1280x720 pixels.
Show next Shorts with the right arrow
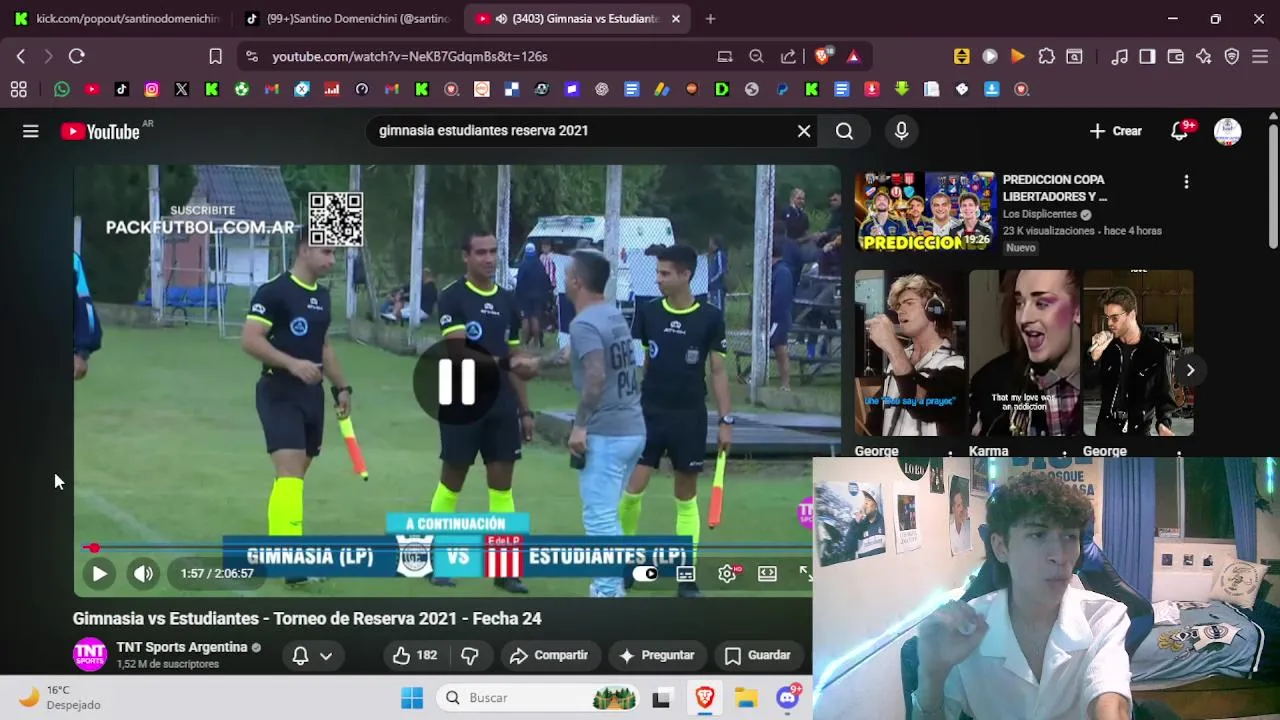[x=1190, y=370]
